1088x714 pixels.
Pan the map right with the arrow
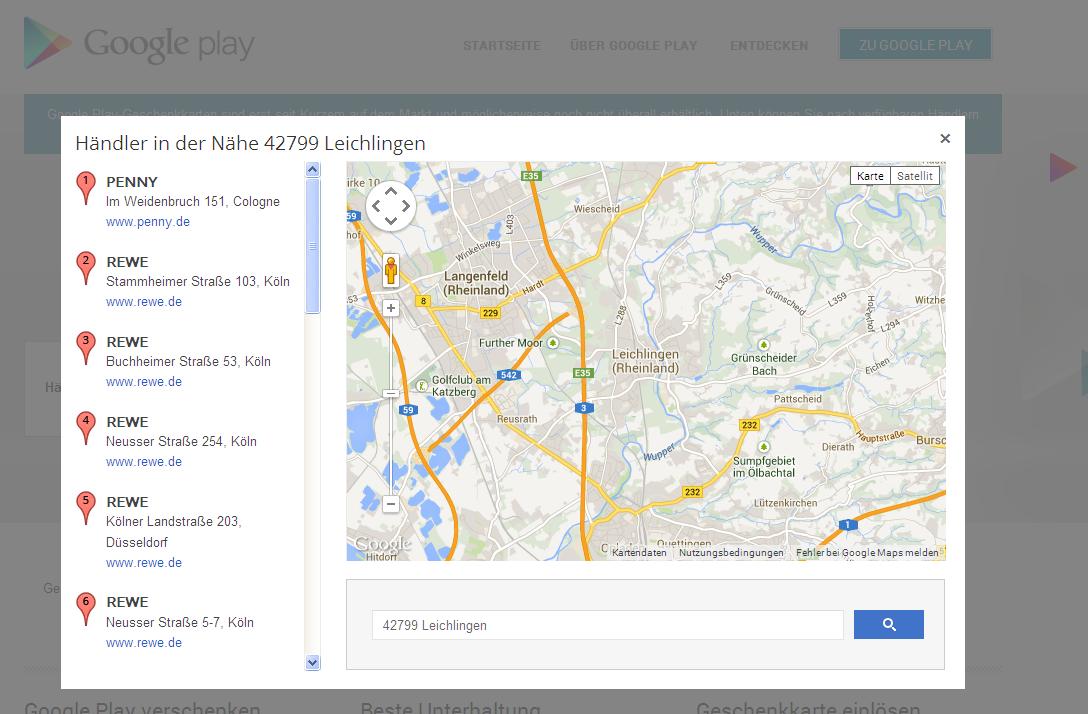pos(406,206)
